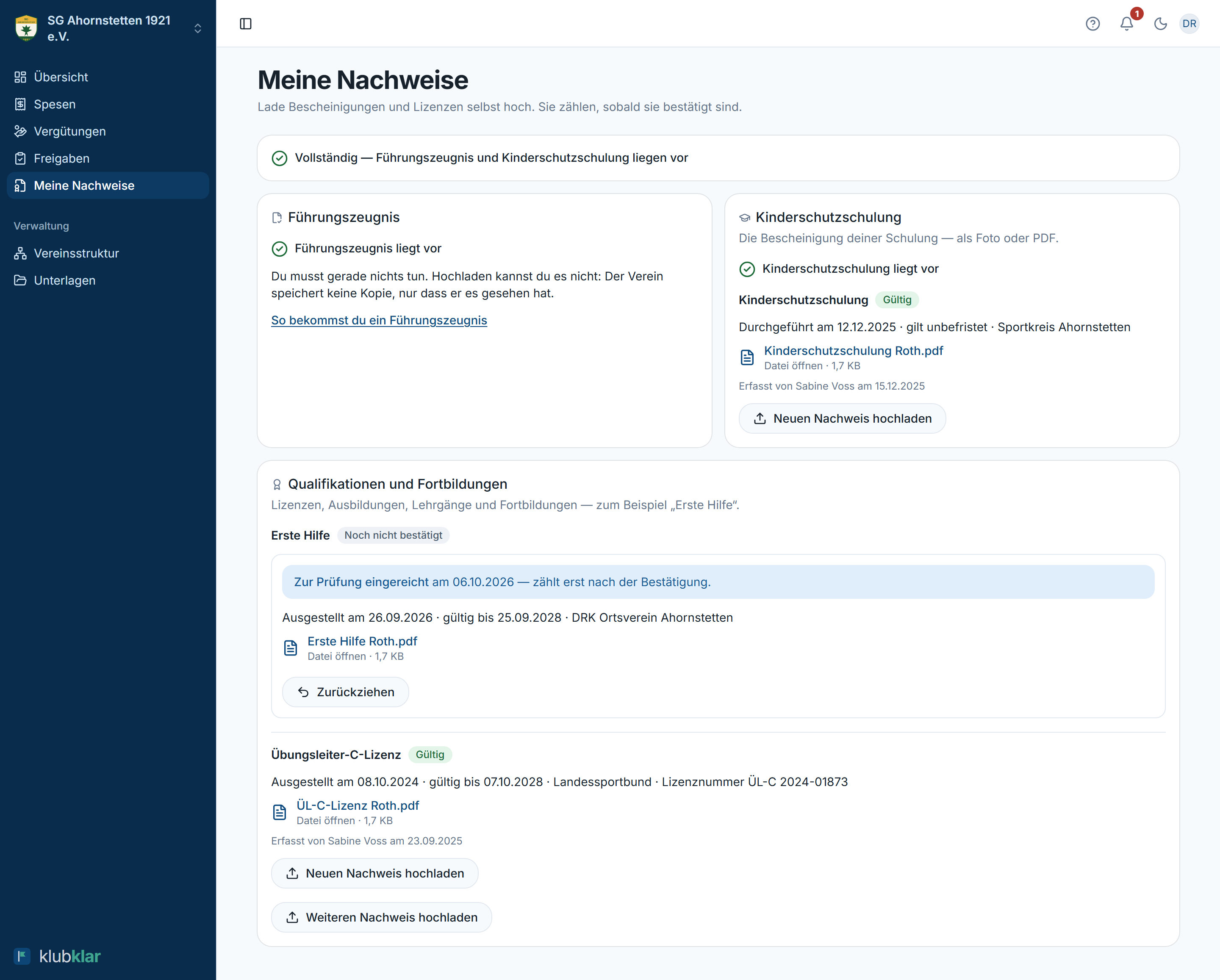Click the klubklar logo icon
Viewport: 1220px width, 980px height.
22,956
